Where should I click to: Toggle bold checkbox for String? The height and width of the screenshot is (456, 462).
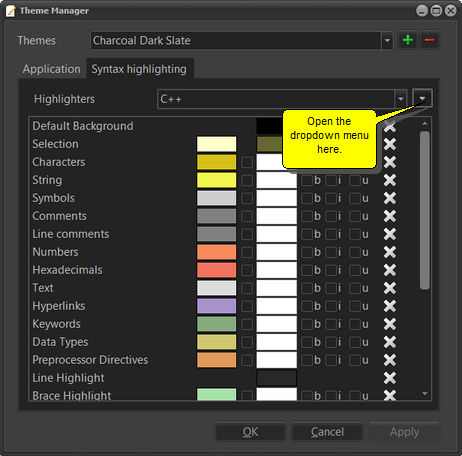coord(307,181)
